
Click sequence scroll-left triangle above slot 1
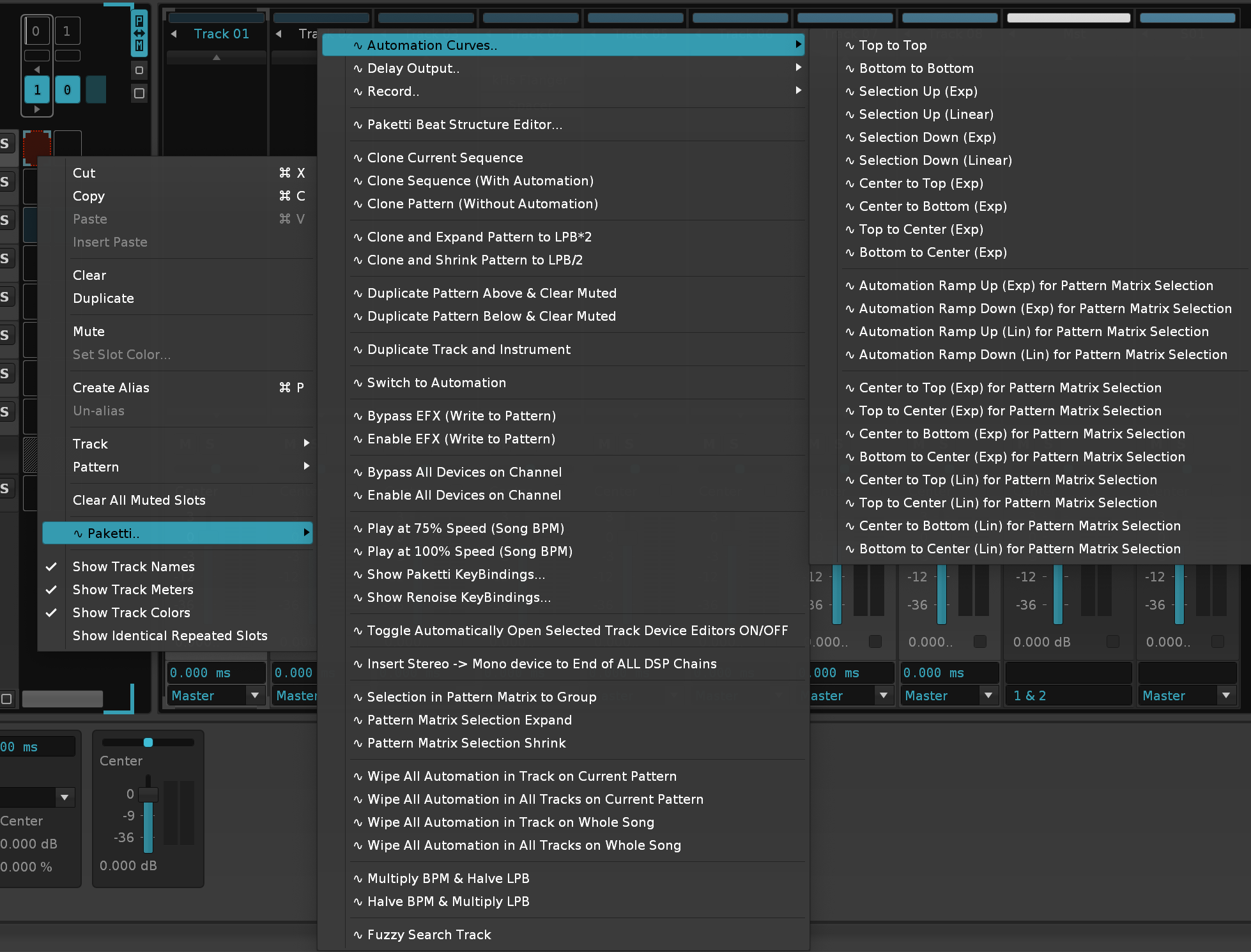tap(37, 69)
